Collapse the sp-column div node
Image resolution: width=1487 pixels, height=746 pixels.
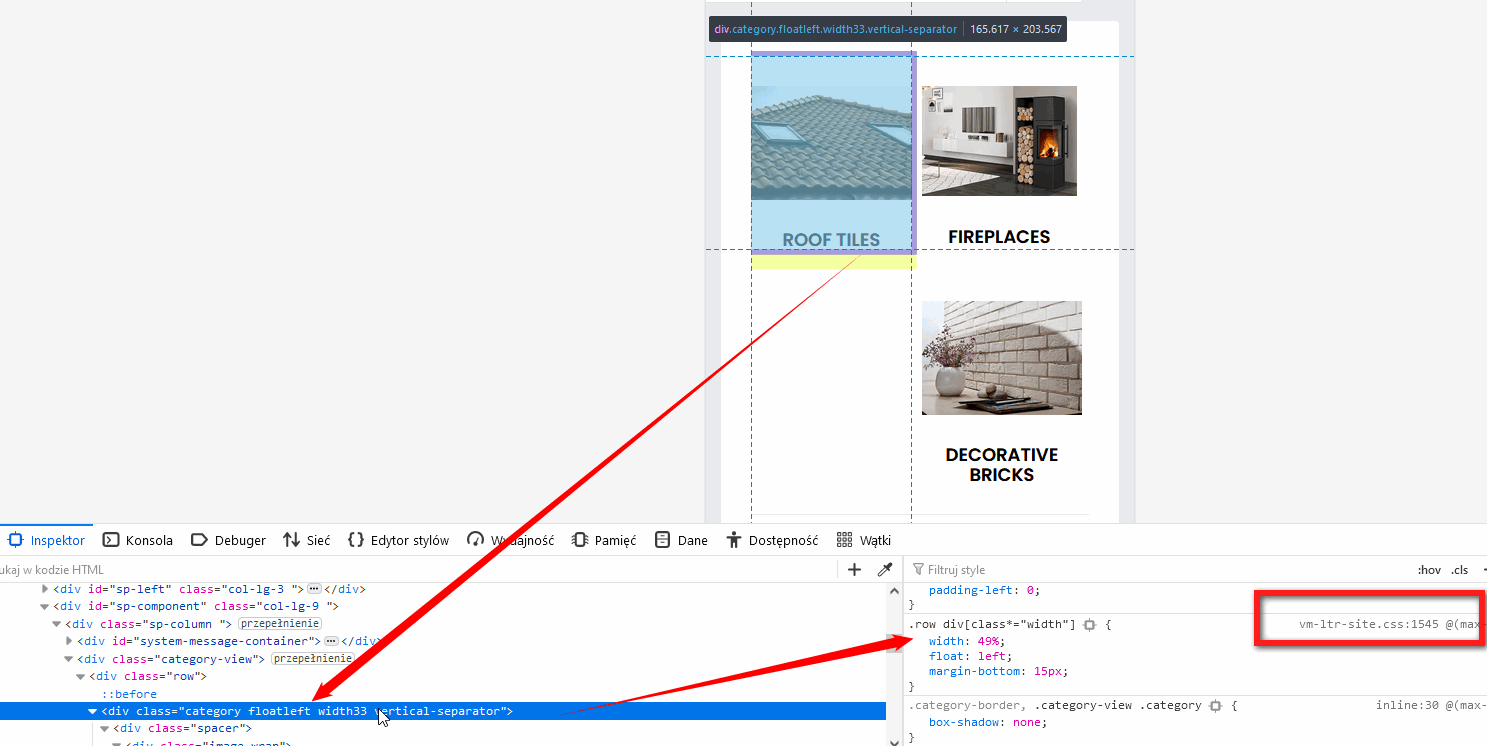(57, 624)
